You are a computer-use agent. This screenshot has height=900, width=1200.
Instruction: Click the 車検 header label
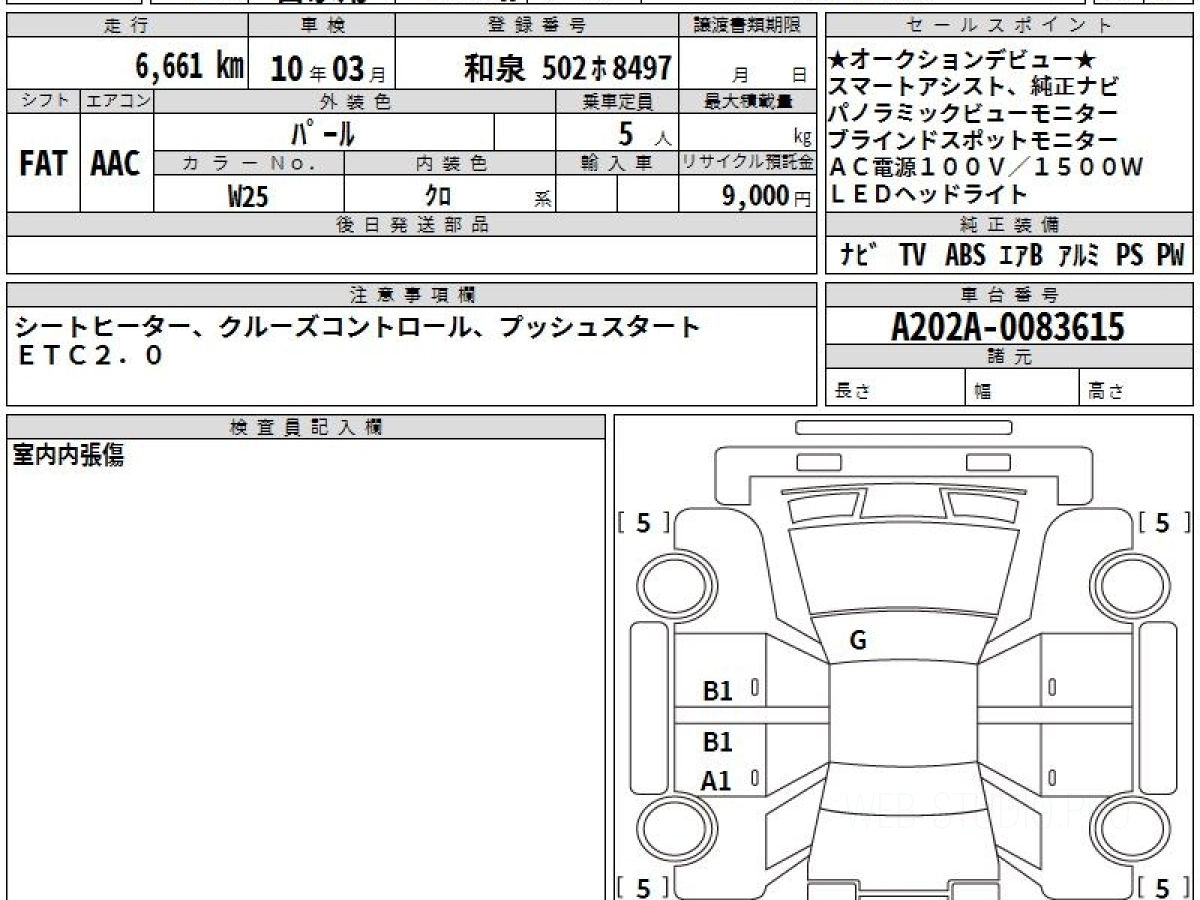tap(321, 26)
